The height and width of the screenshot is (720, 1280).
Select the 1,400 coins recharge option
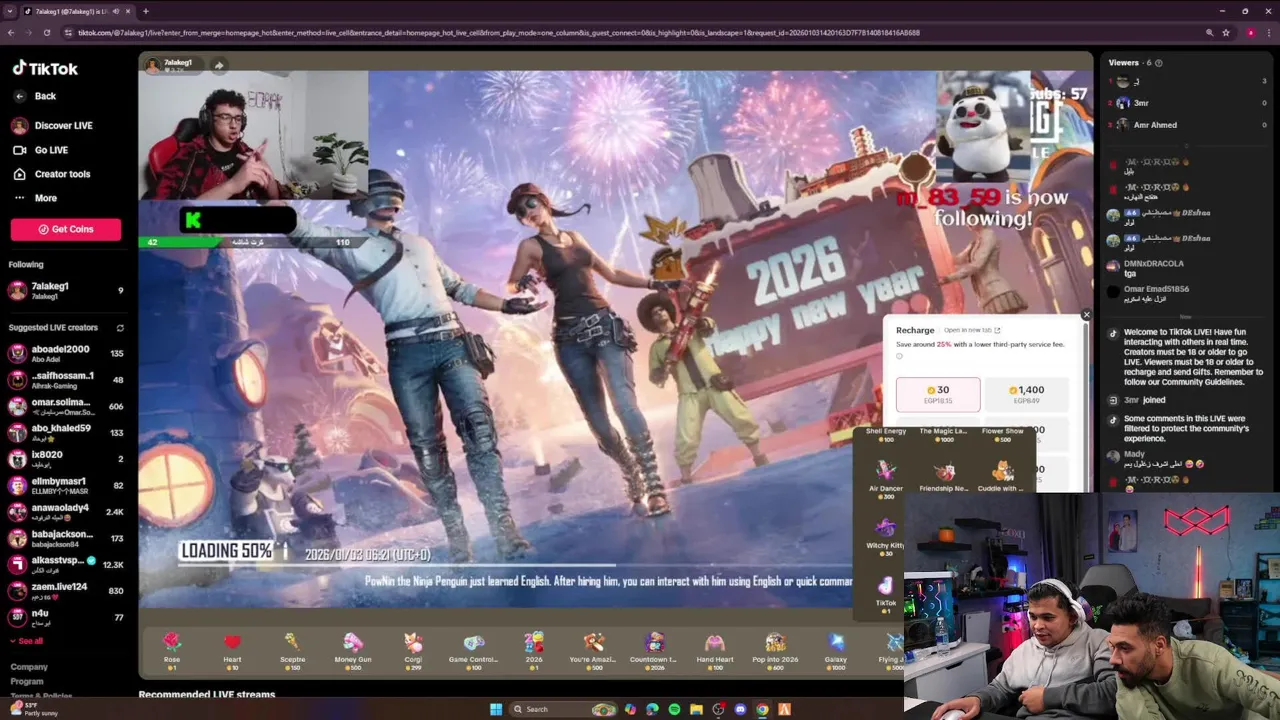[x=1026, y=394]
